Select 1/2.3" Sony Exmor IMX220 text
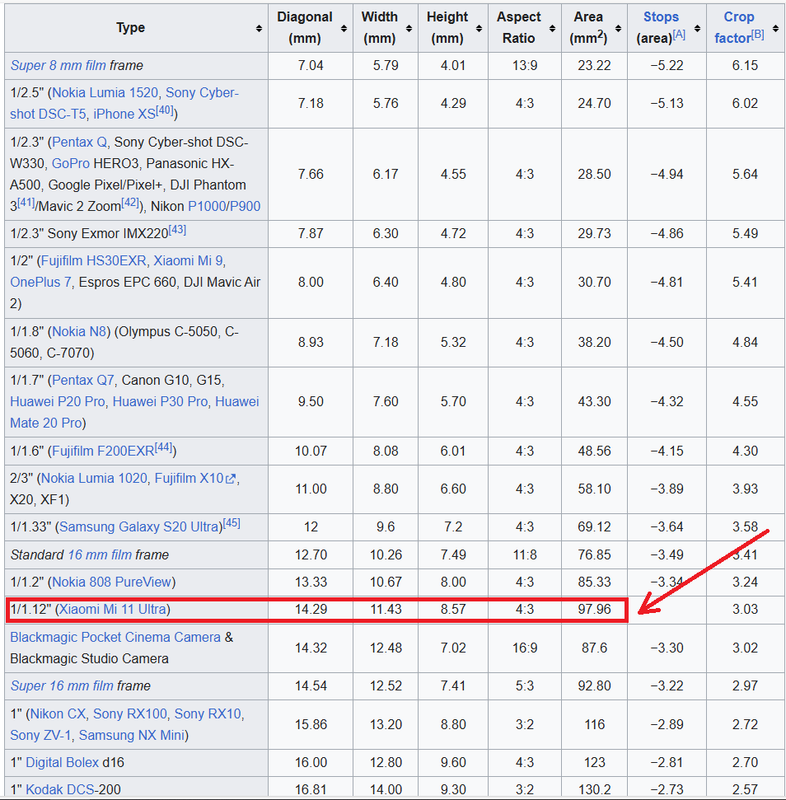 click(89, 234)
